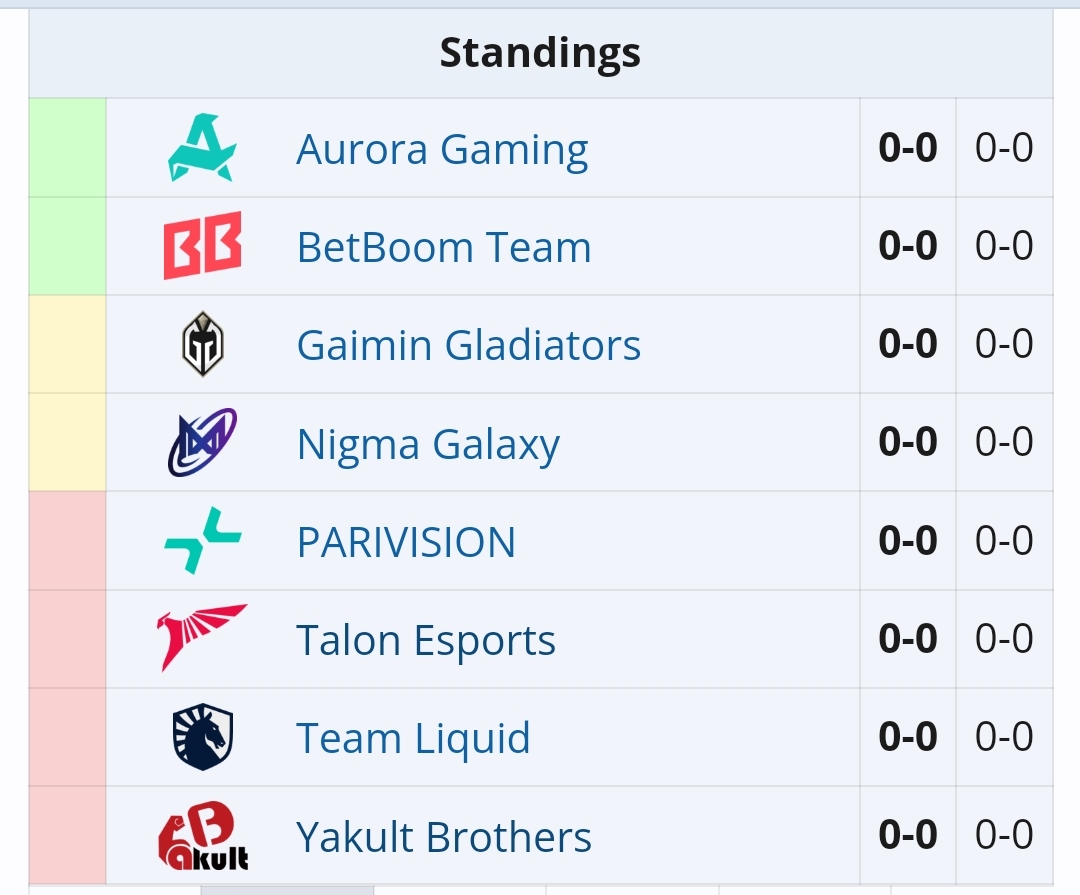
Task: Click the Team Liquid horse logo
Action: click(202, 737)
